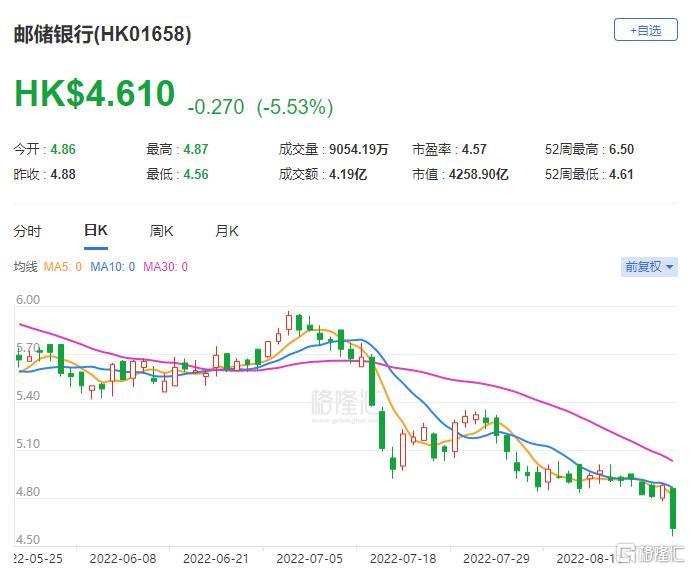Click the MA10 indicator label
691x570 pixels.
tap(112, 267)
